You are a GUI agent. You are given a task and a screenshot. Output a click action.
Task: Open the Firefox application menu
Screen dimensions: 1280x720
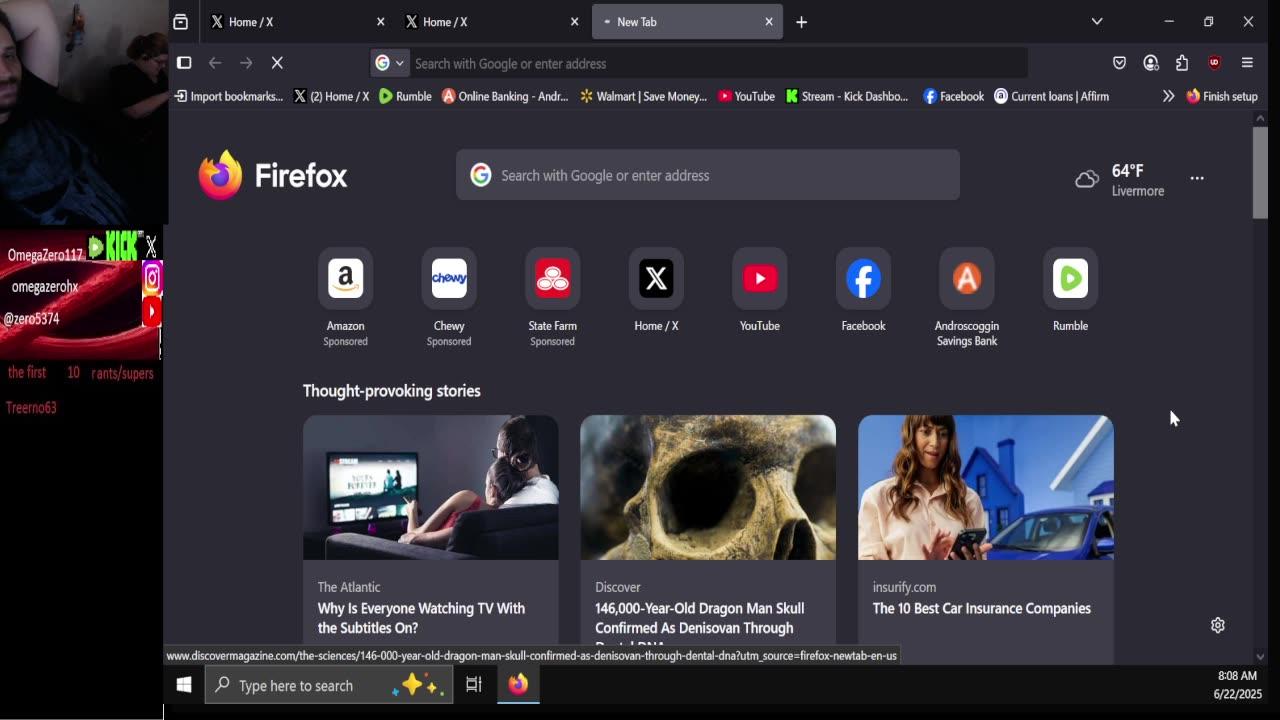coord(1247,63)
